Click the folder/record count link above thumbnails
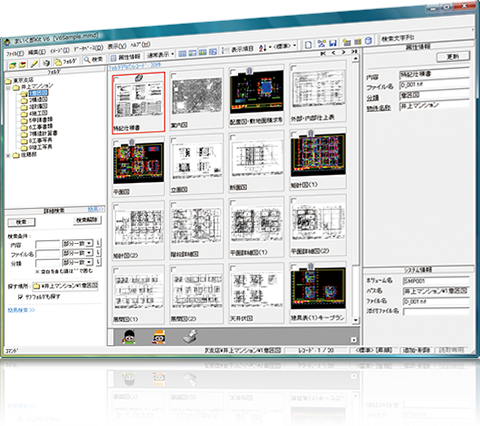This screenshot has width=480, height=426. click(135, 66)
